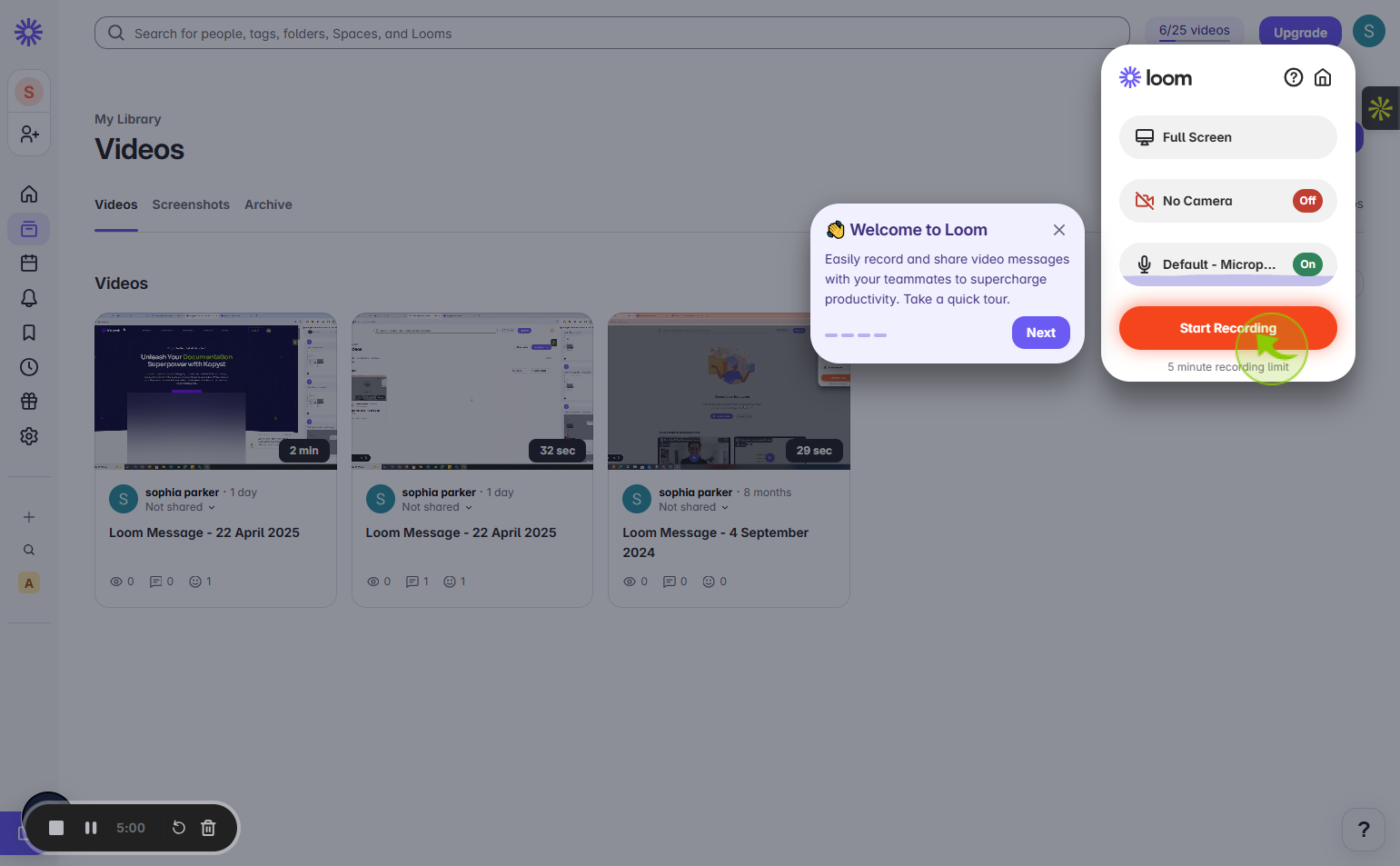Screen dimensions: 1400x866
Task: Open the 2 min video thumbnail
Action: [215, 392]
